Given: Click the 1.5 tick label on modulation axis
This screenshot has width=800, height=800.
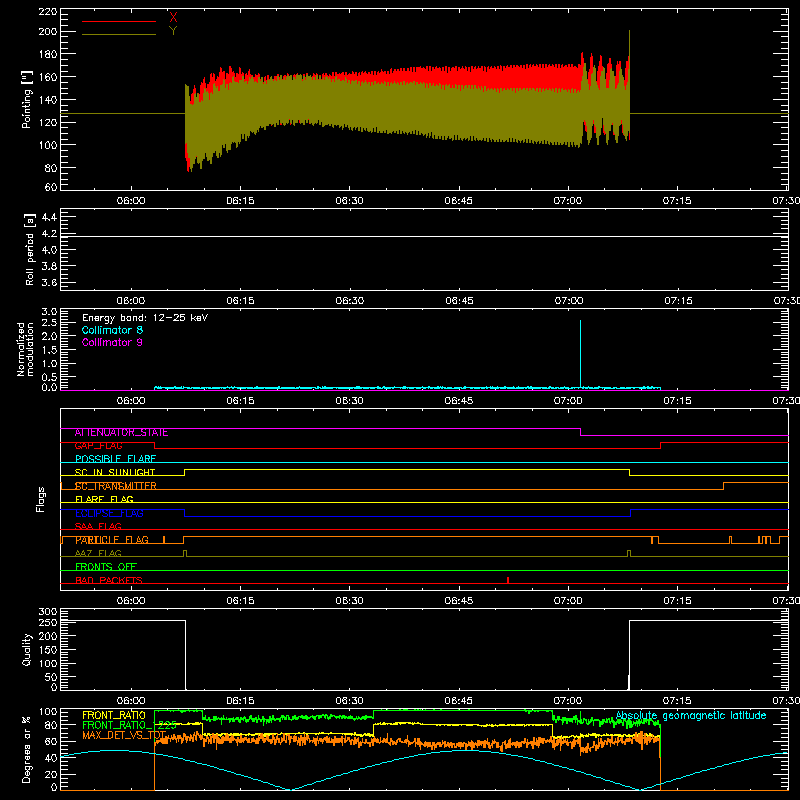Looking at the screenshot, I should point(49,350).
